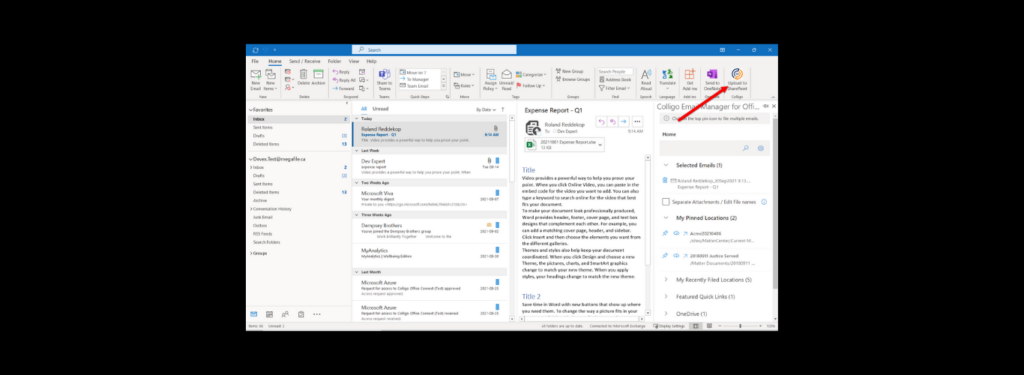1024x375 pixels.
Task: Click the send/receive sync icon in title bar
Action: coord(255,50)
